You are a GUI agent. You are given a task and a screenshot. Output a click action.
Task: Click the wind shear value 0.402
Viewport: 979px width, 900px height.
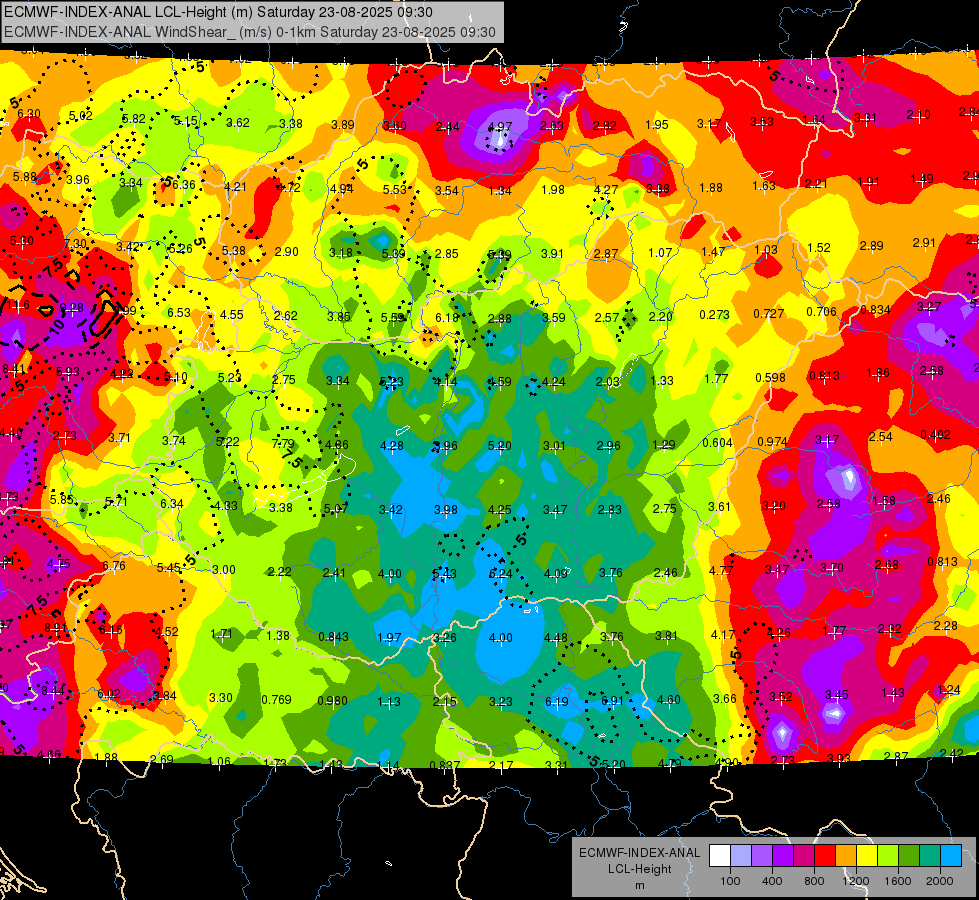click(x=935, y=435)
